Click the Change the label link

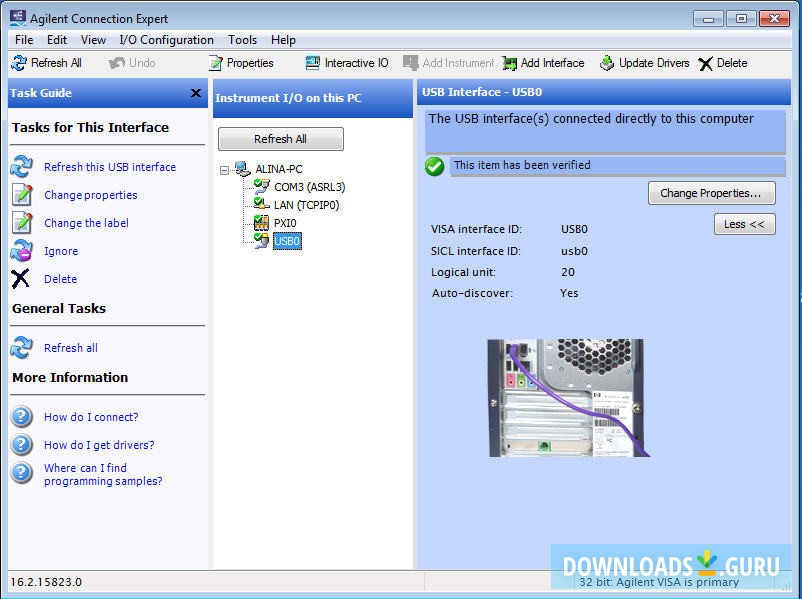click(x=86, y=223)
